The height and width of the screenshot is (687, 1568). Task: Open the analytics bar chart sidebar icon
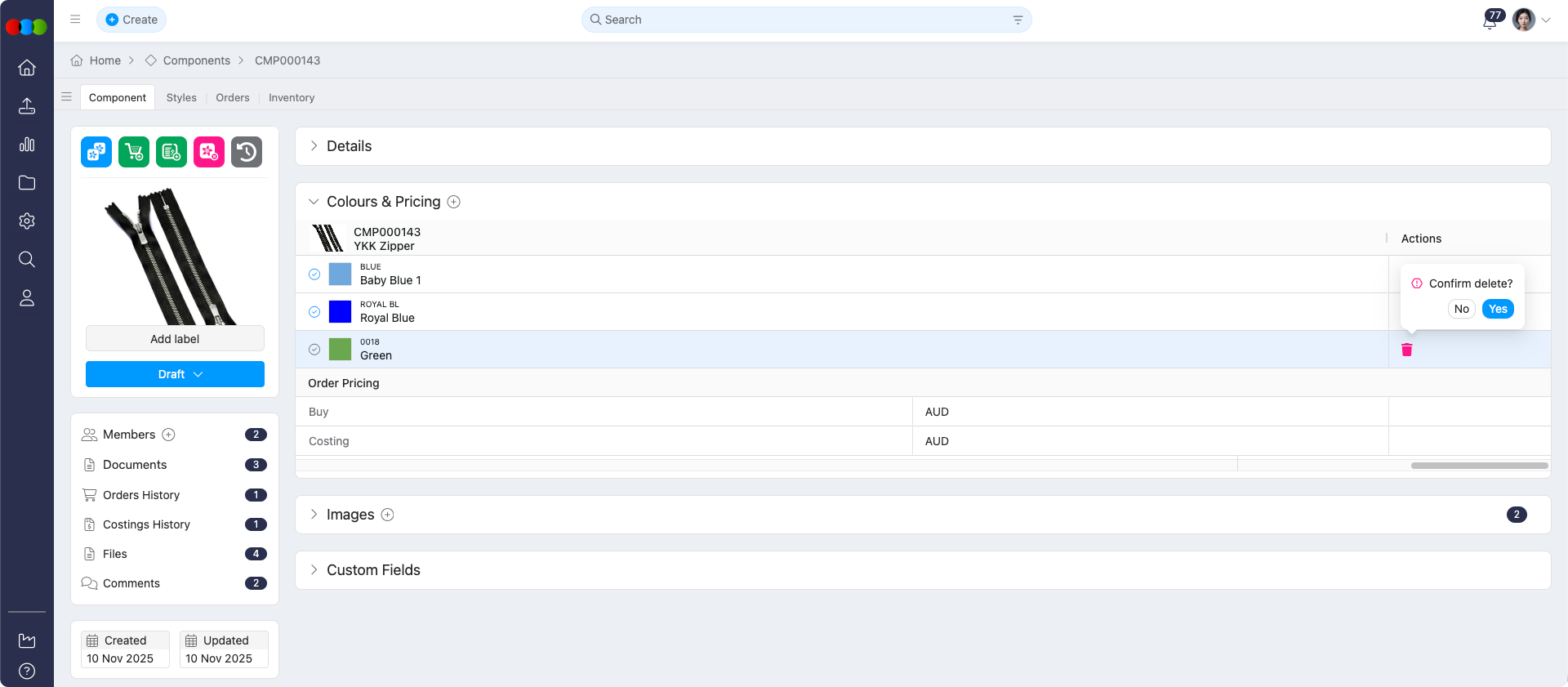[27, 145]
